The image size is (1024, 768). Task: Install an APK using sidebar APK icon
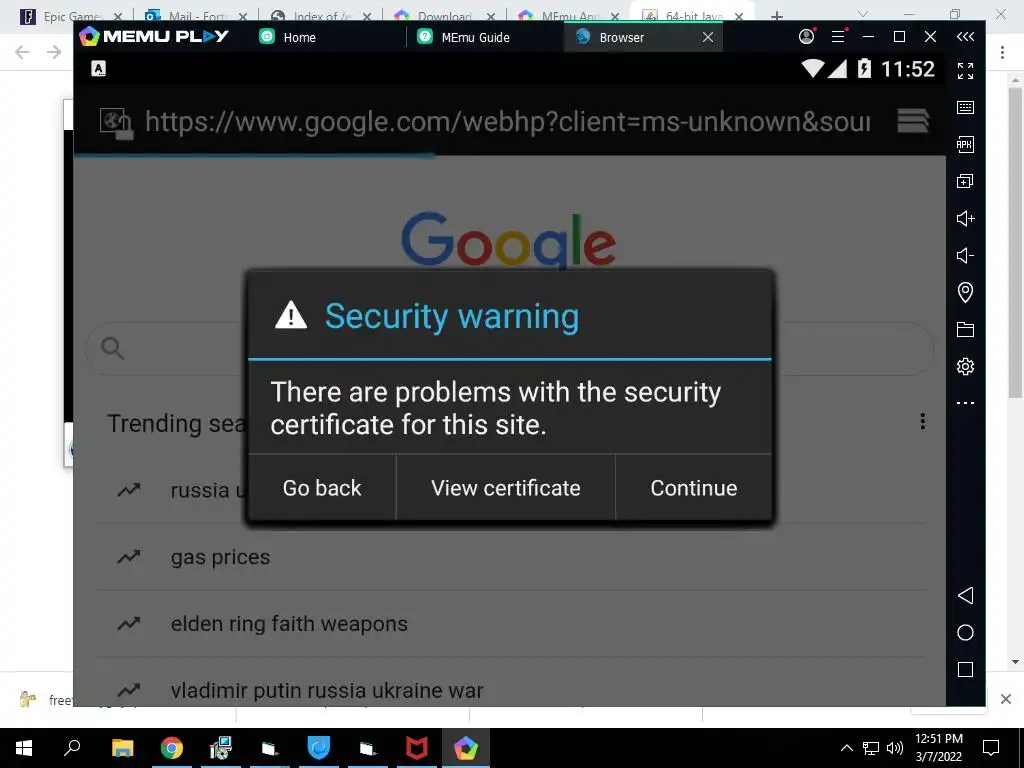pos(965,144)
